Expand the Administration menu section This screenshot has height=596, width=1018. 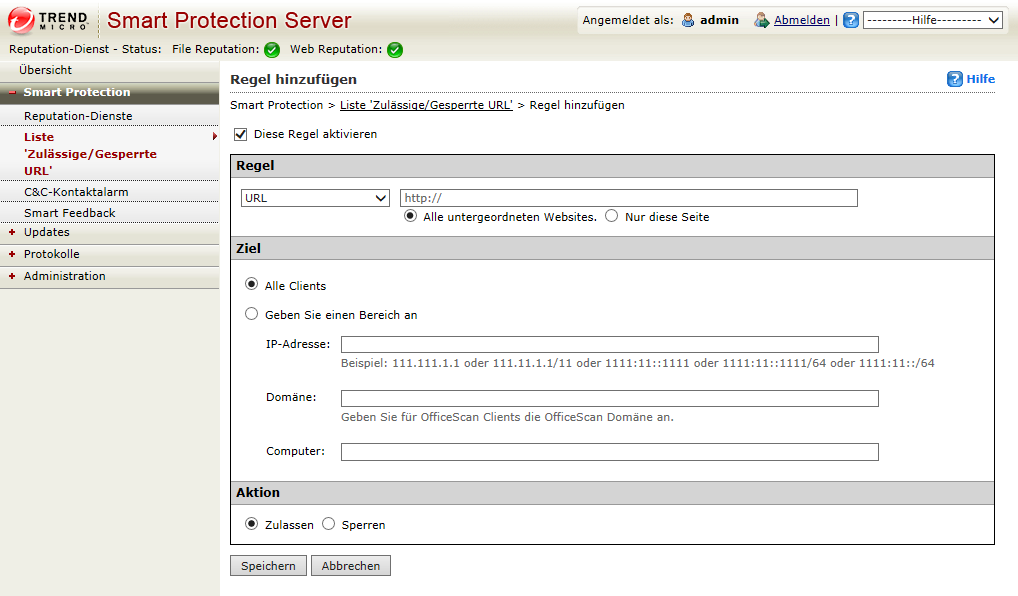click(x=64, y=276)
